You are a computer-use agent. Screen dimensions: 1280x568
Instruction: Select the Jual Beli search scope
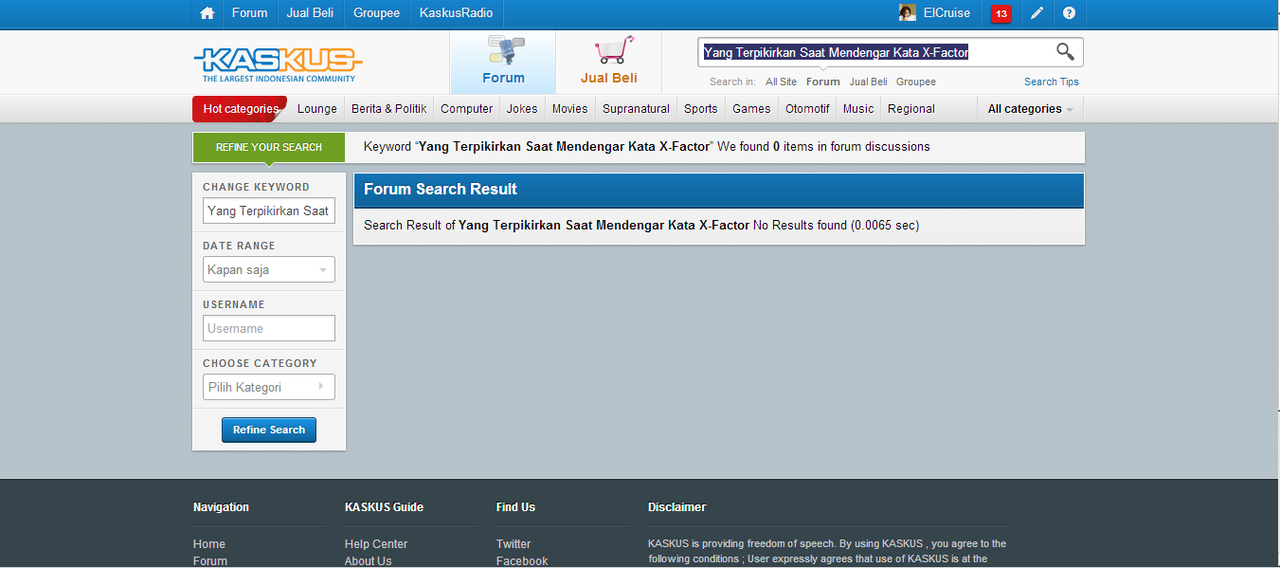(x=868, y=82)
